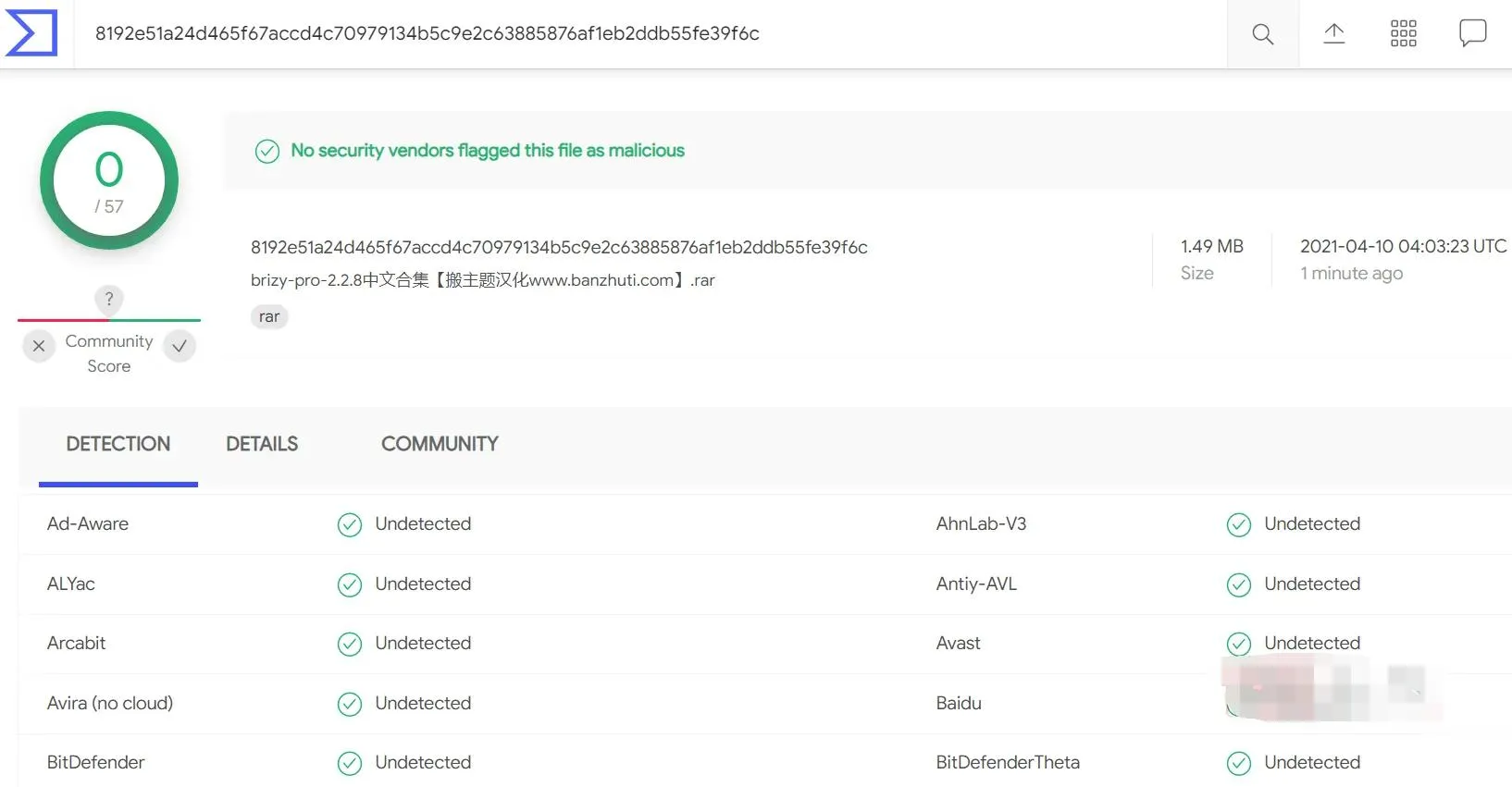Click the rar file tag

(269, 316)
